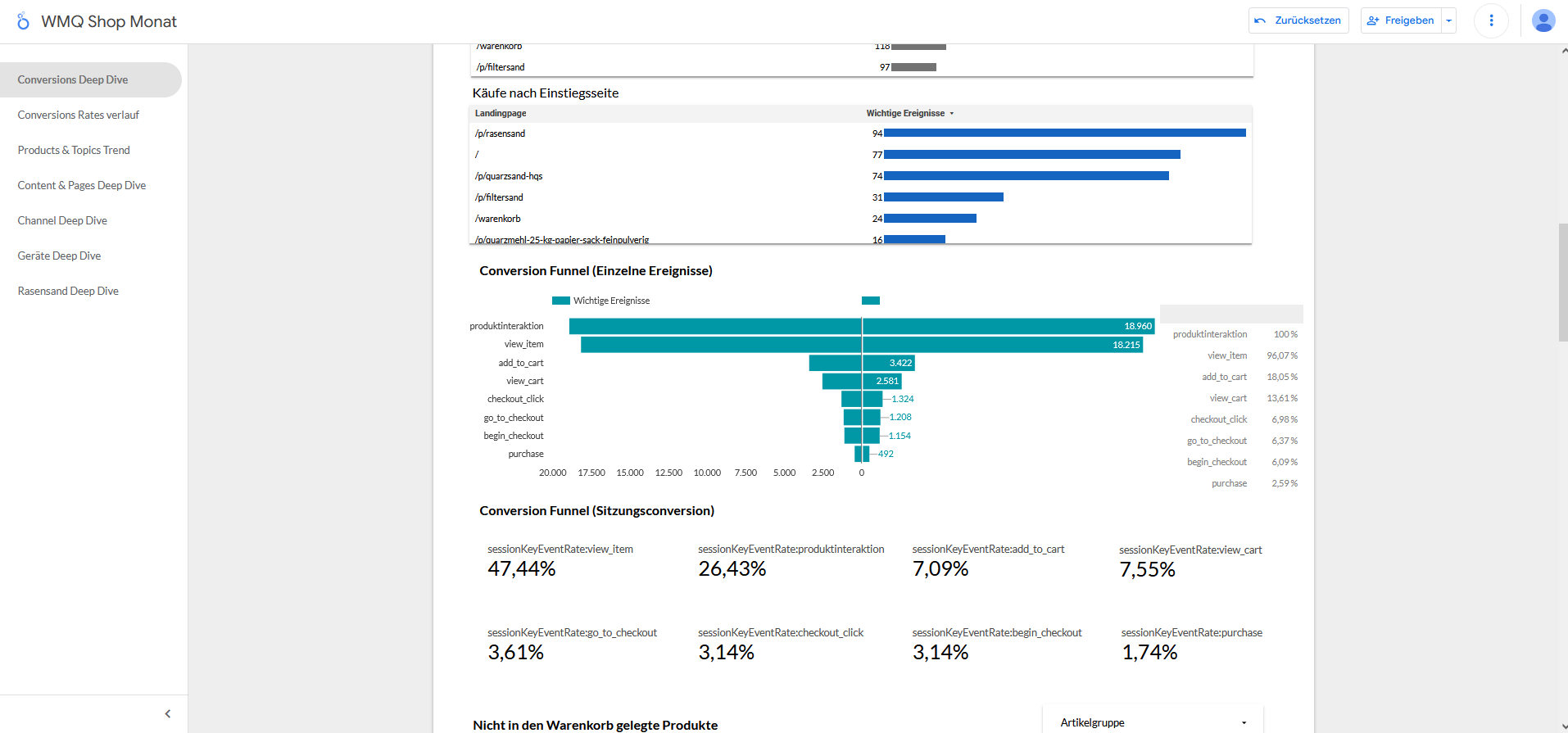Click the view_cart session rate 7,55%

point(1148,569)
